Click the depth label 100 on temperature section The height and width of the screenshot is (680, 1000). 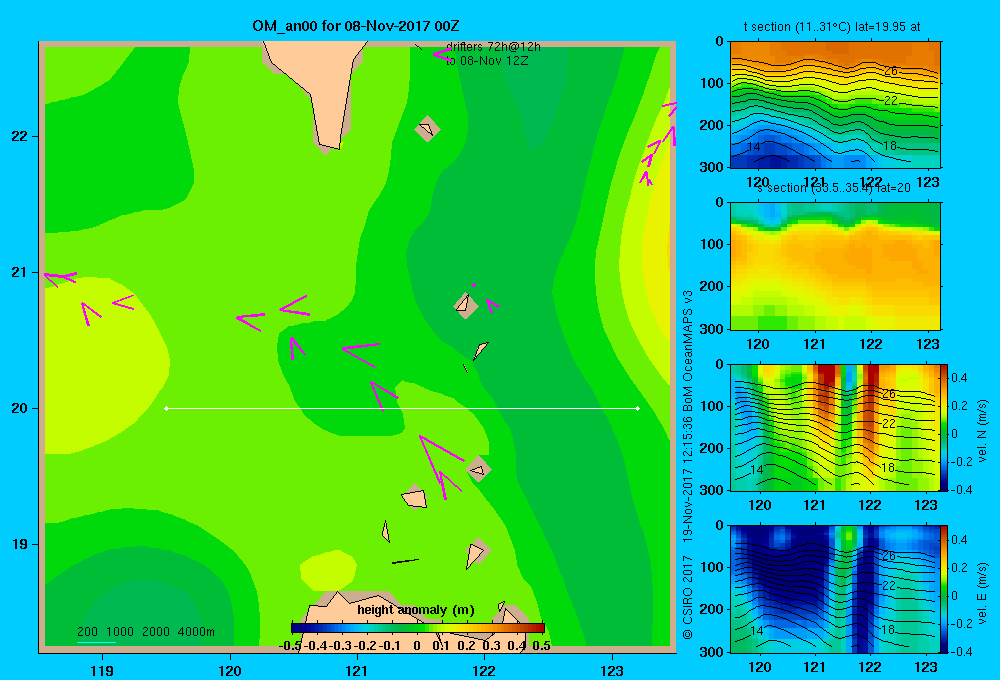coord(711,83)
